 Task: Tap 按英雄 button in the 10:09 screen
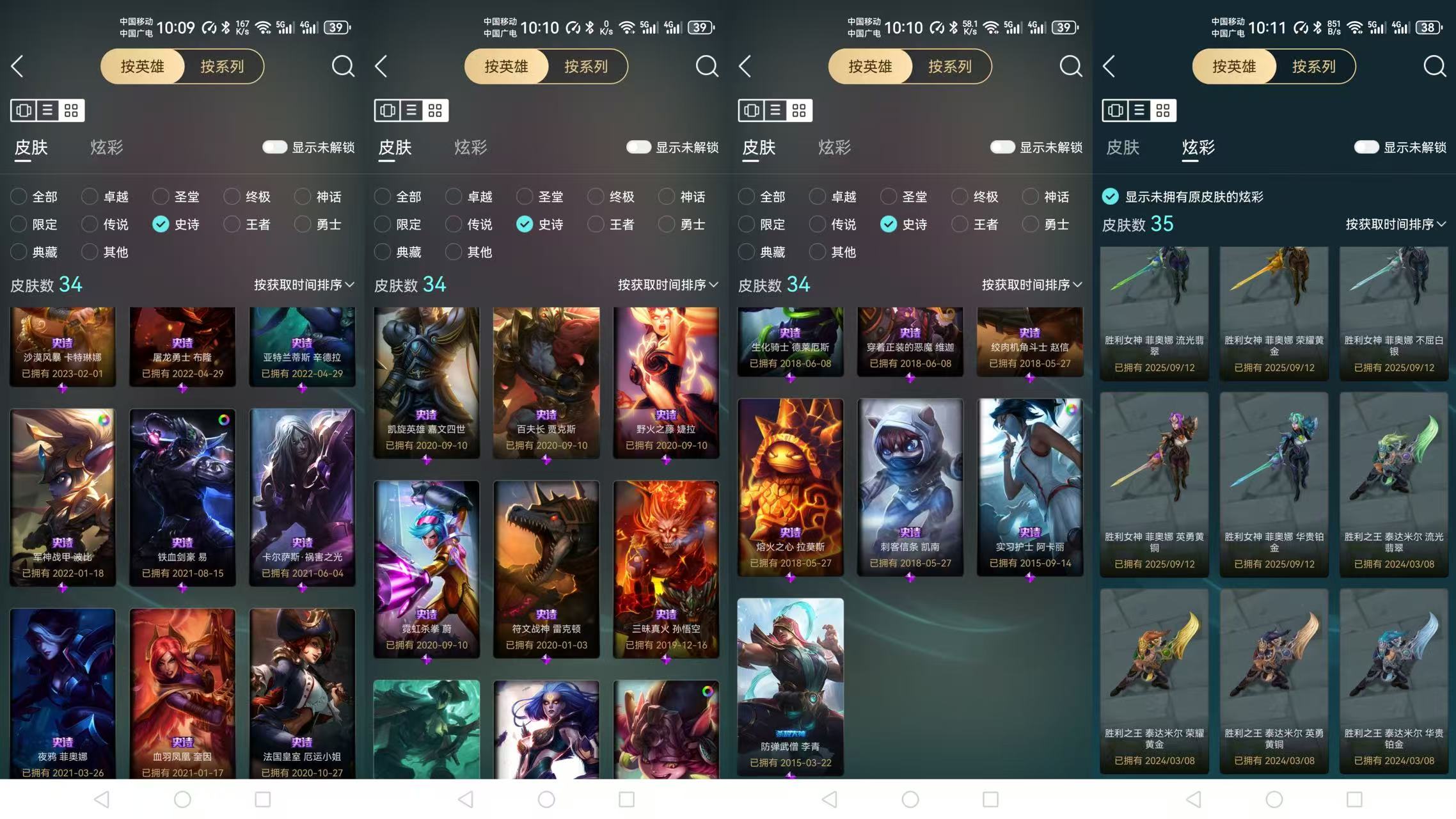pos(142,67)
